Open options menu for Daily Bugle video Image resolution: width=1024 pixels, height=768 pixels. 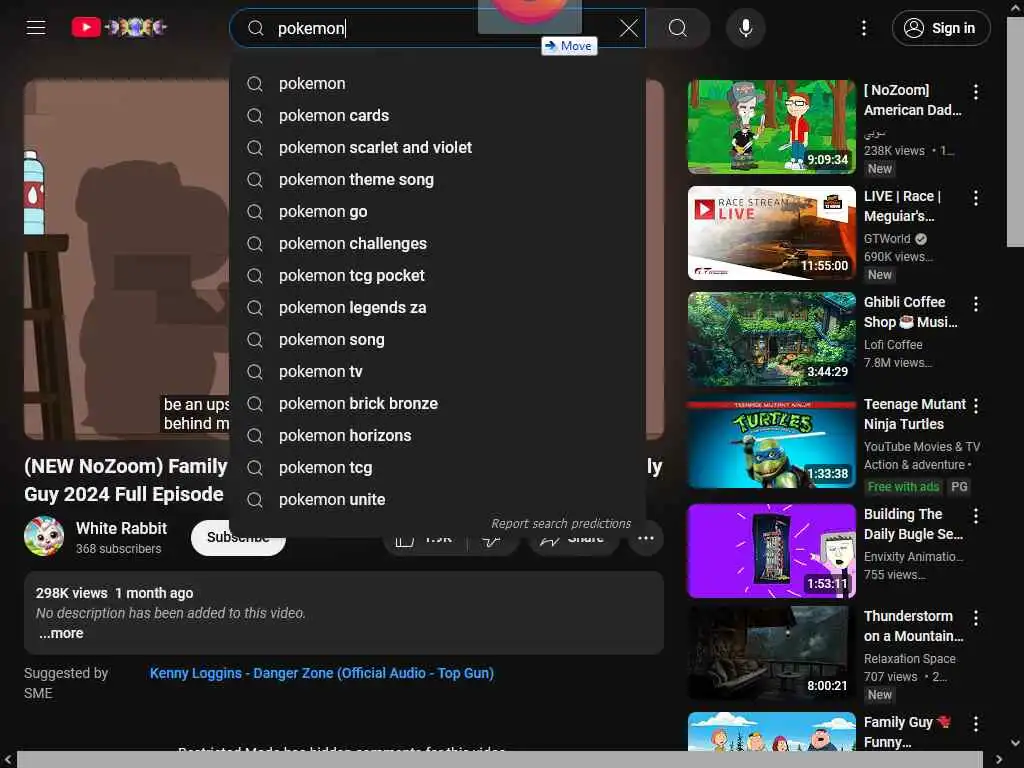(x=976, y=516)
